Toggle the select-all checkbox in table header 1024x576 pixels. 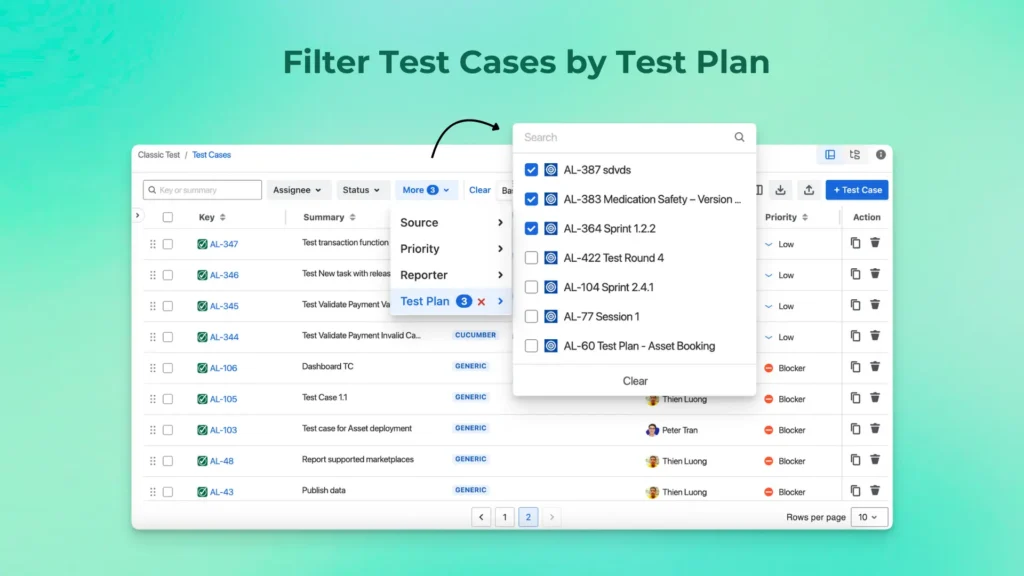point(168,217)
